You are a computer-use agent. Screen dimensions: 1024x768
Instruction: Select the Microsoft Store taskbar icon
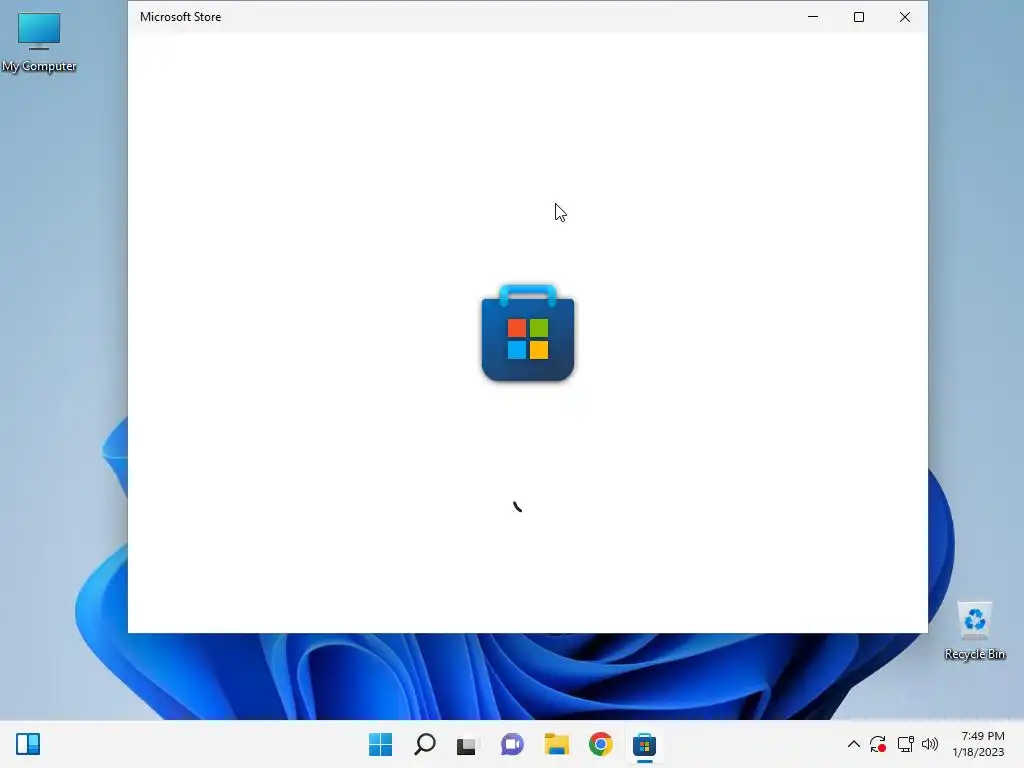(644, 744)
